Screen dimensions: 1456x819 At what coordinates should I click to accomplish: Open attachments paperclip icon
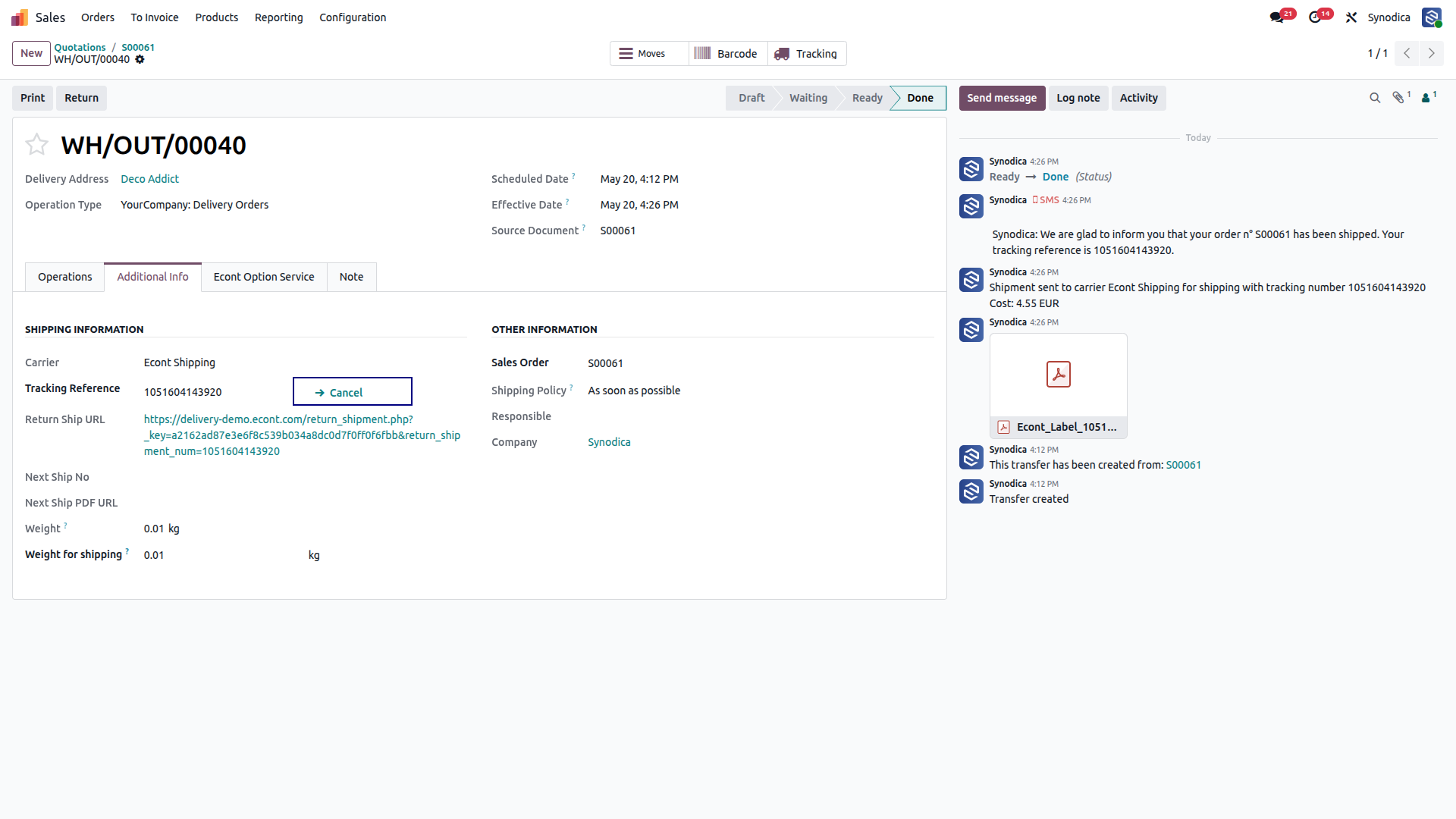tap(1399, 98)
